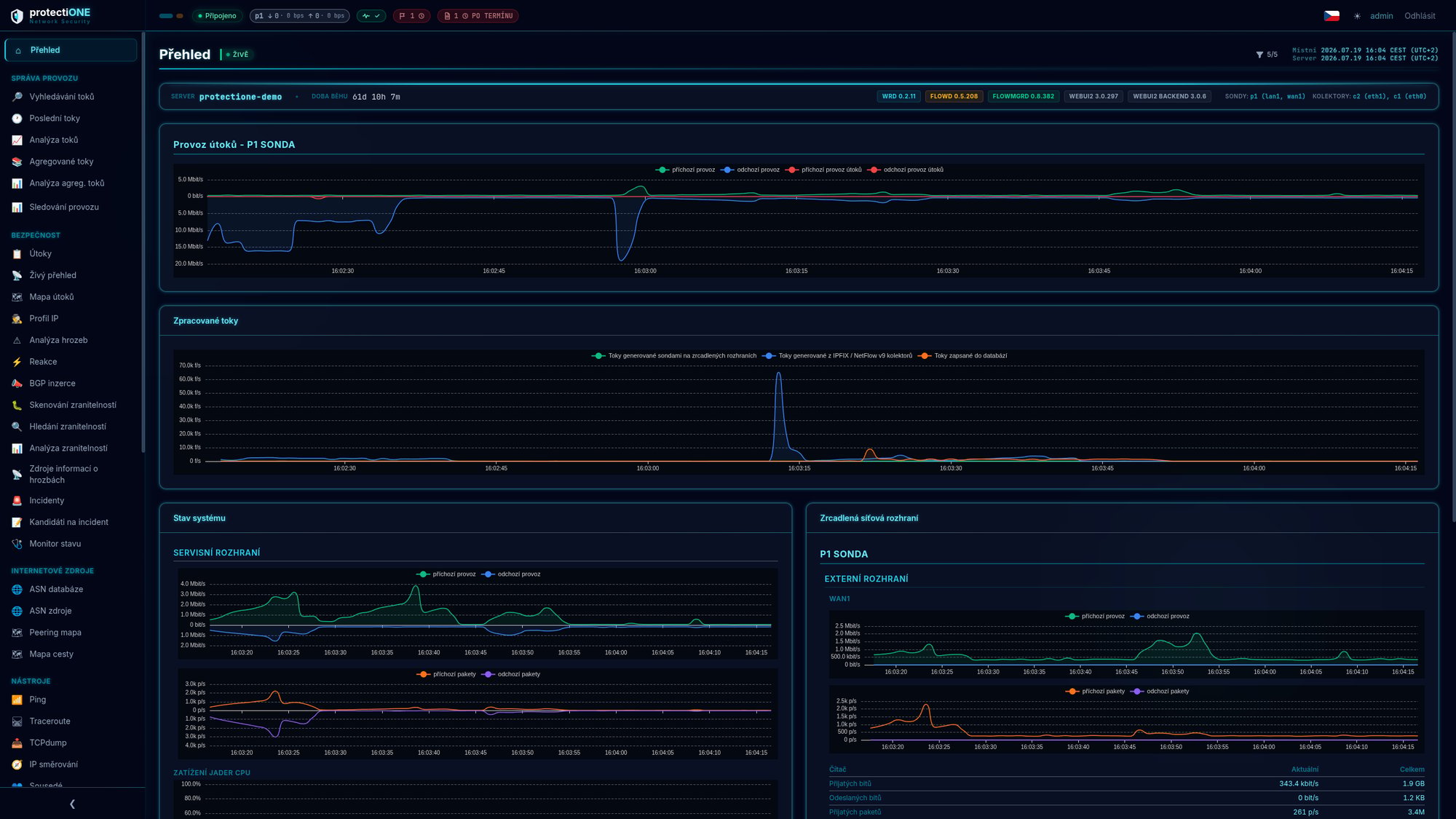
Task: Click the green health check pill
Action: point(371,16)
